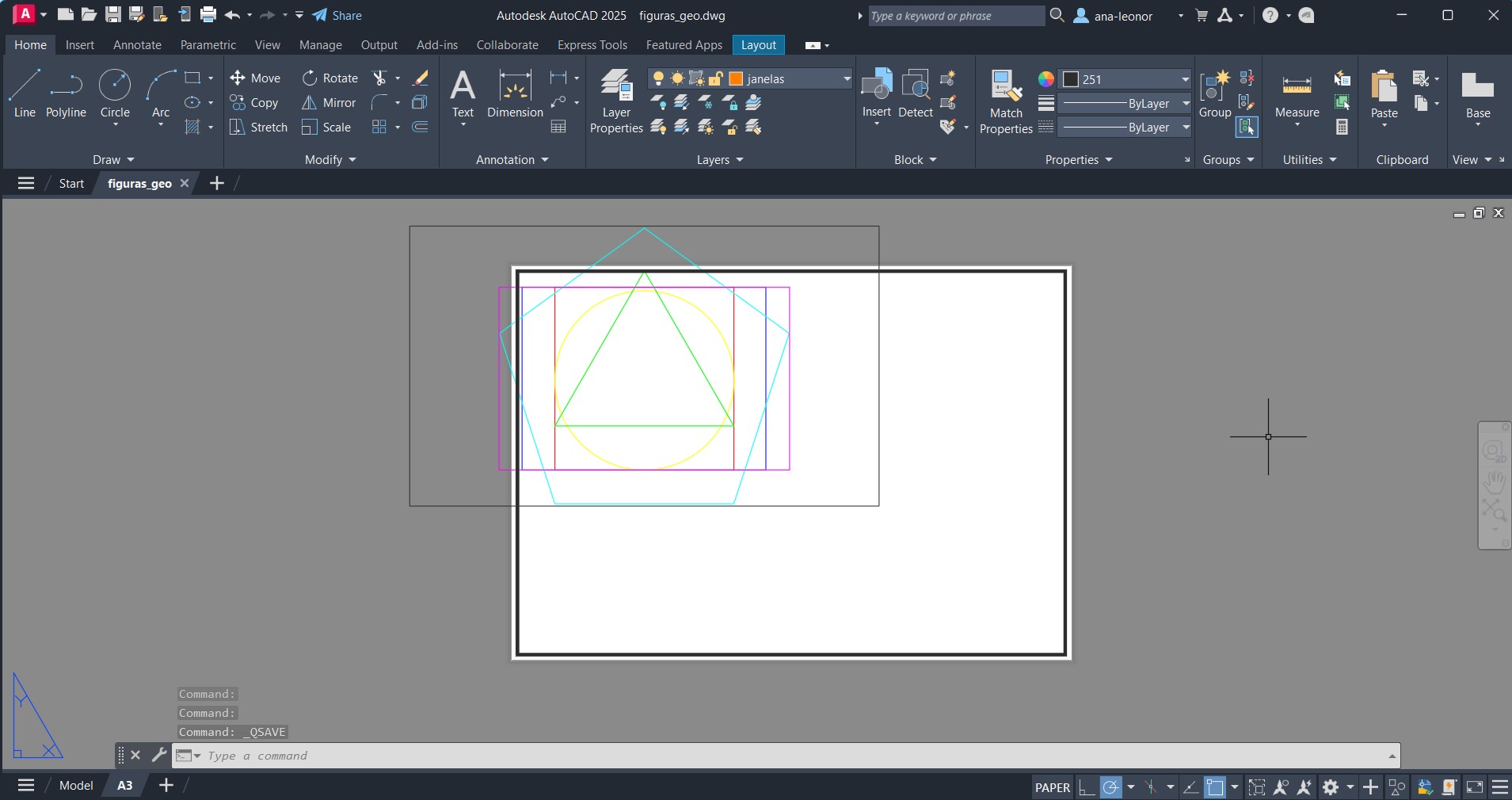The height and width of the screenshot is (800, 1512).
Task: Toggle PAPER space in status bar
Action: [x=1052, y=787]
